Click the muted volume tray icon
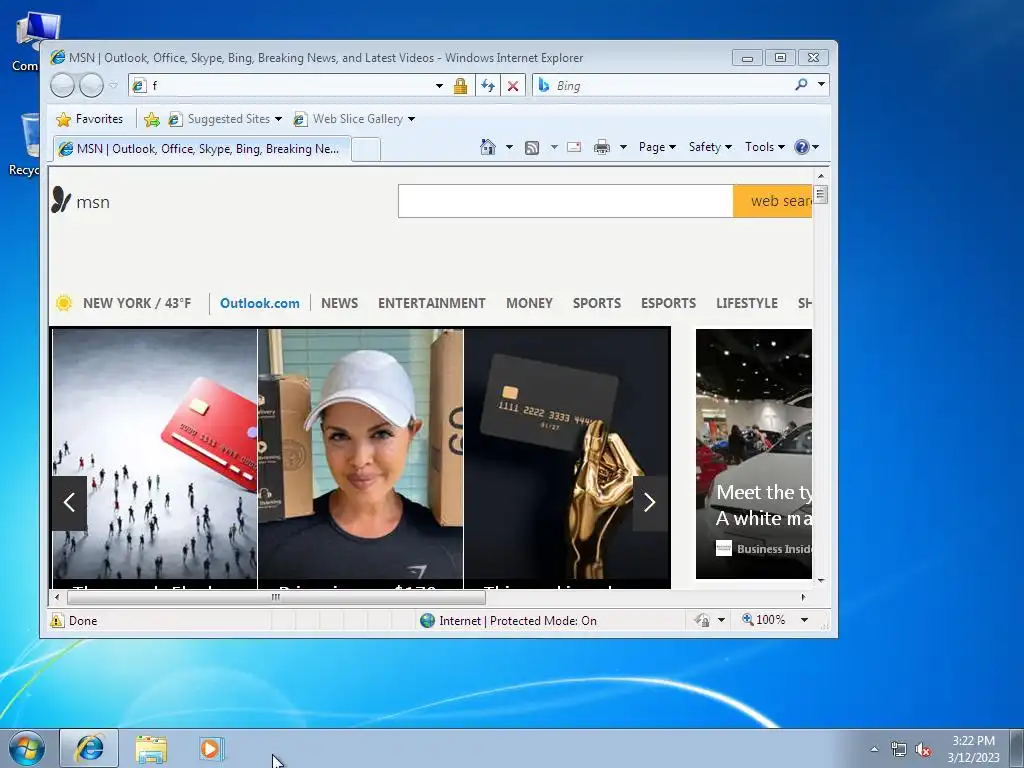The image size is (1024, 768). pos(923,750)
